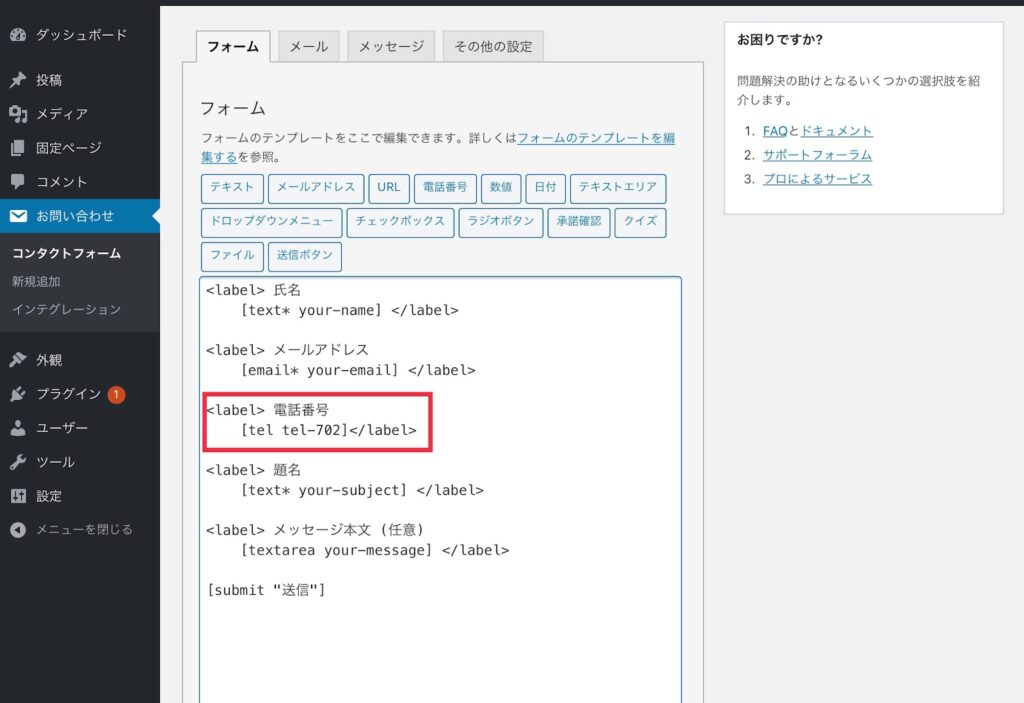Image resolution: width=1024 pixels, height=703 pixels.
Task: Insert a ドロップダウンメニュー form tag
Action: [271, 222]
